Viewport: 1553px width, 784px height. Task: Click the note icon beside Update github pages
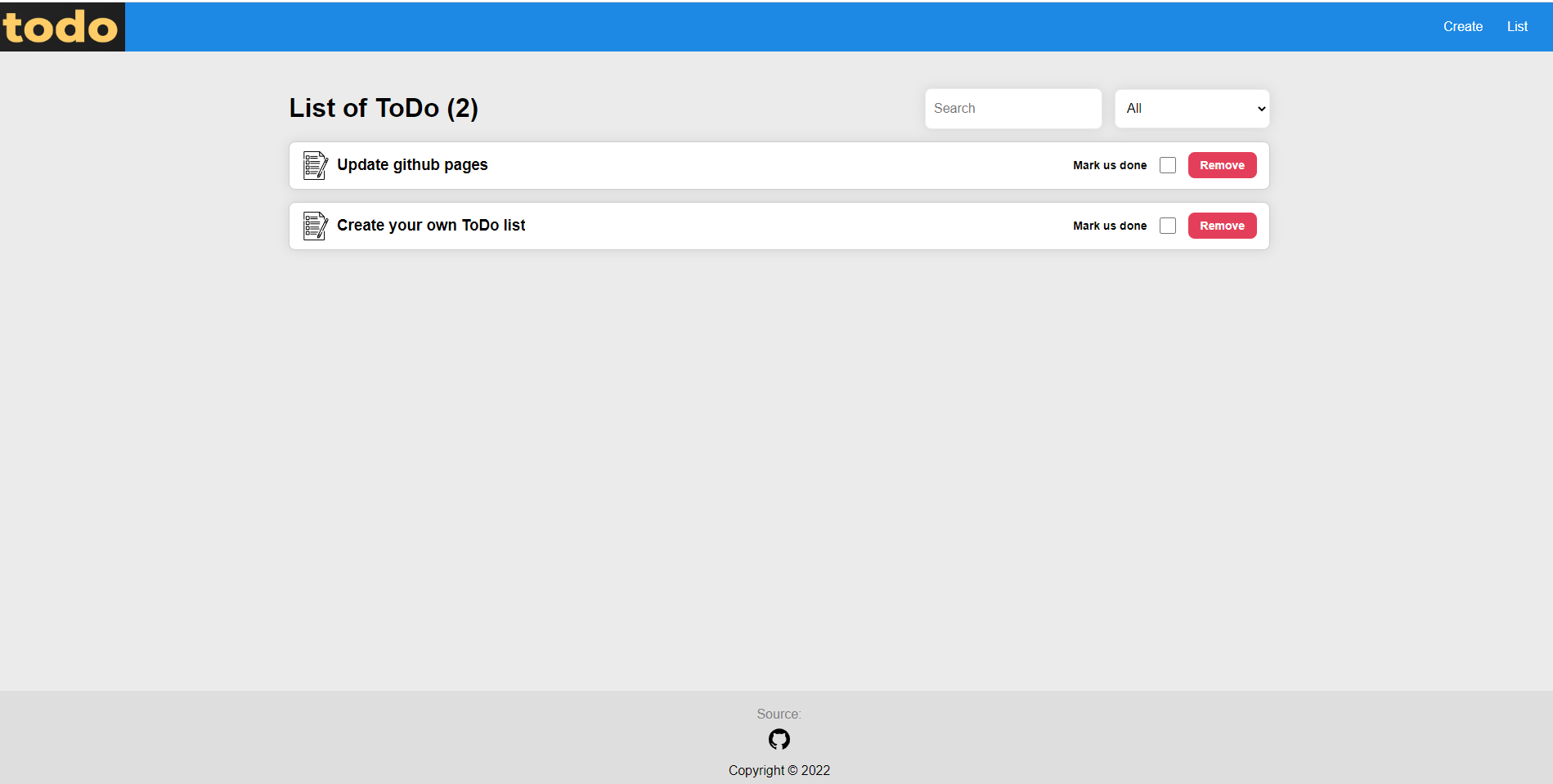point(316,165)
